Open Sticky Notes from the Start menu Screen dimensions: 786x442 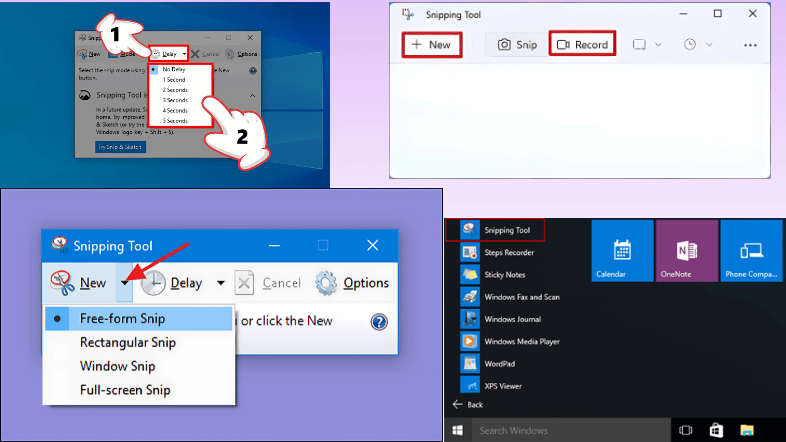click(x=493, y=275)
